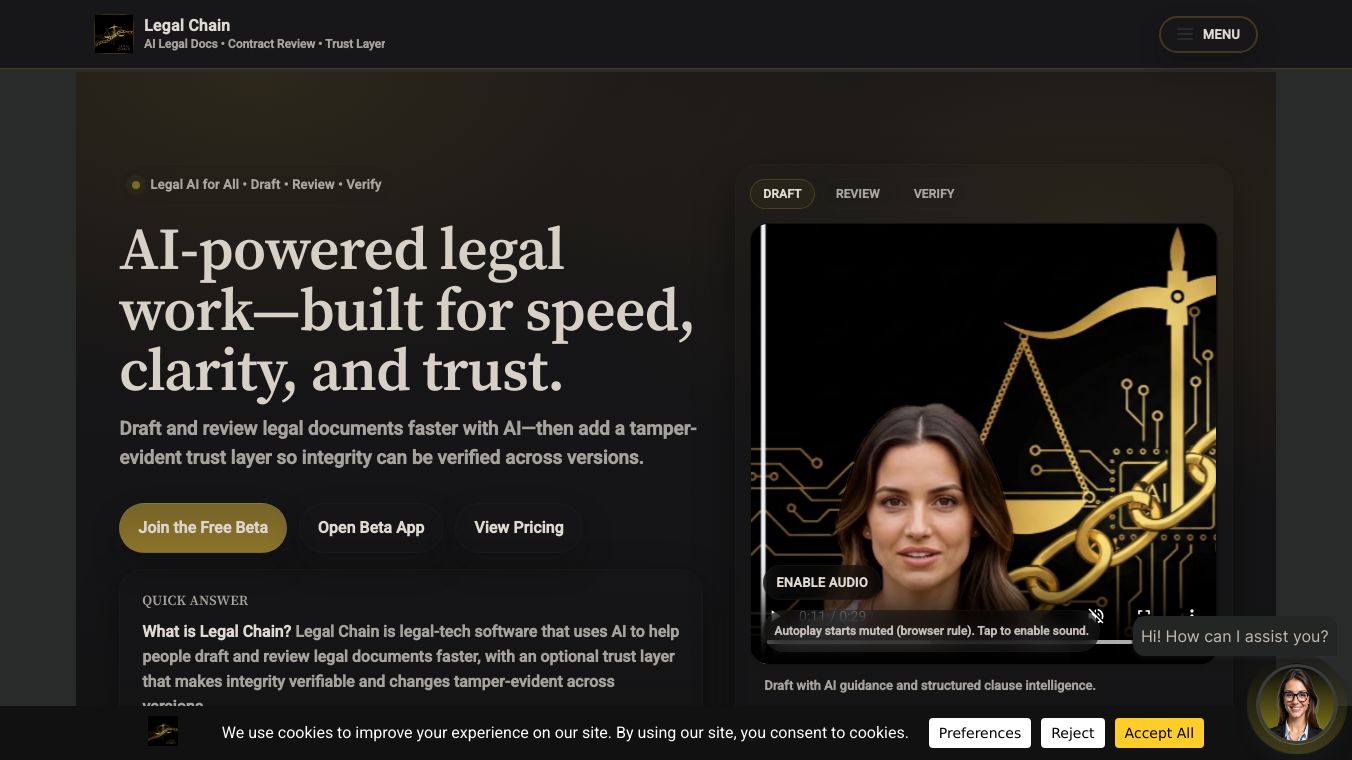Open the chat assistant avatar

point(1296,704)
